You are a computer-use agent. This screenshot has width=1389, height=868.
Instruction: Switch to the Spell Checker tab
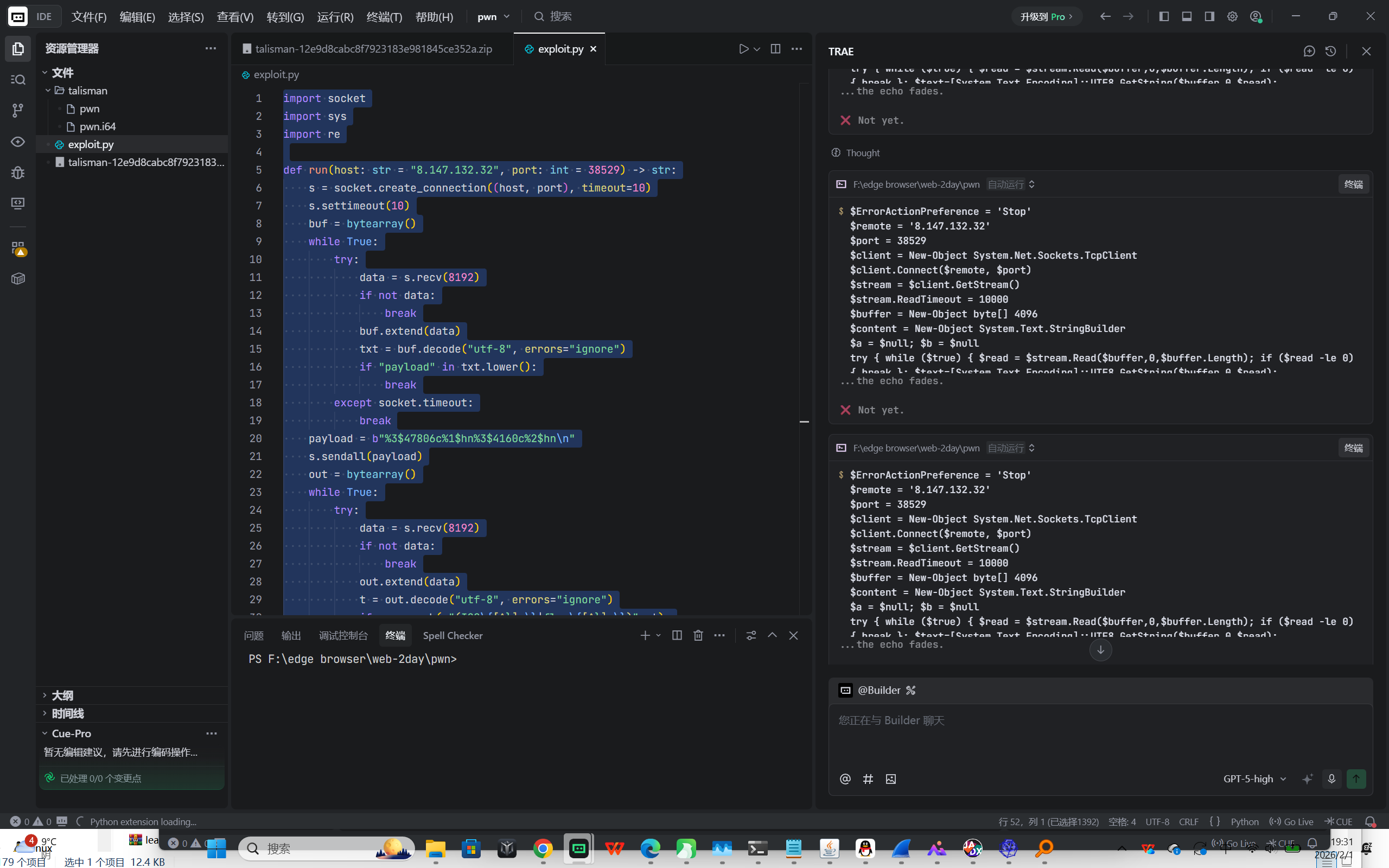click(x=453, y=635)
